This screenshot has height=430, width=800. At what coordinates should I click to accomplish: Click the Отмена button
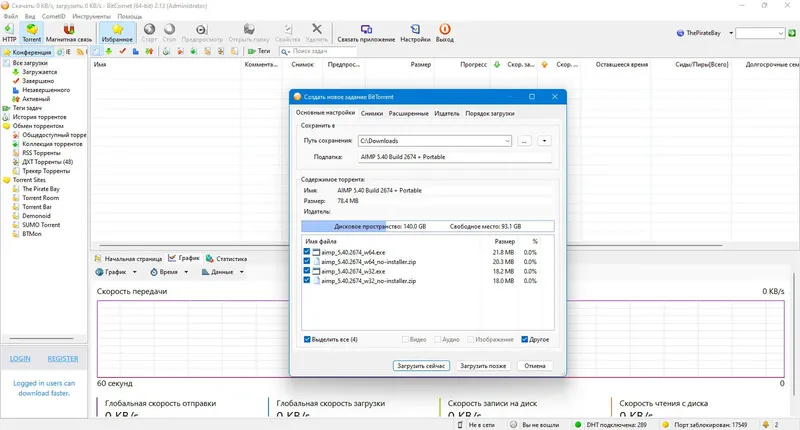point(535,366)
